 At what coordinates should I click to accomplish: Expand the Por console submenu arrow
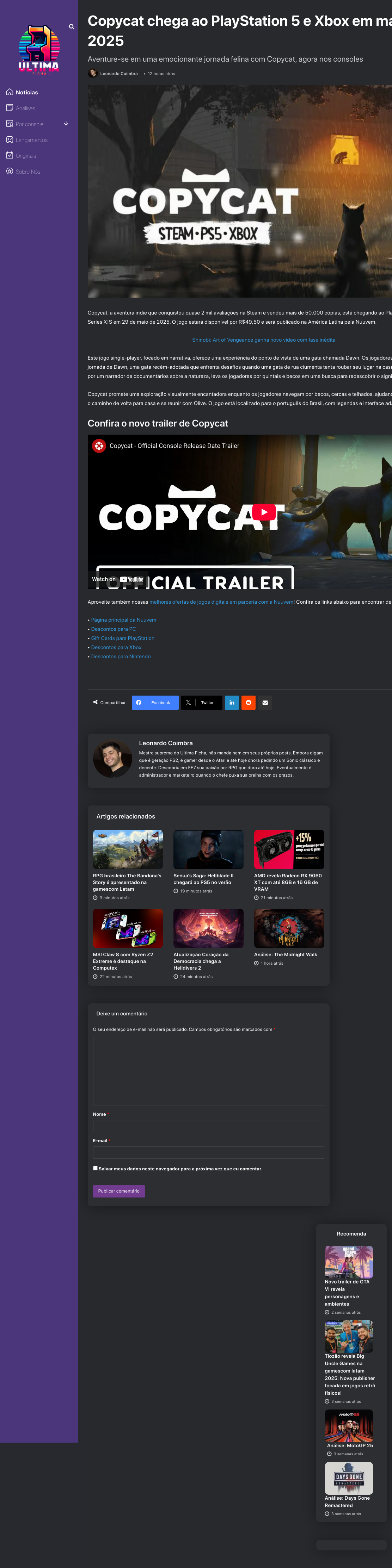click(66, 124)
